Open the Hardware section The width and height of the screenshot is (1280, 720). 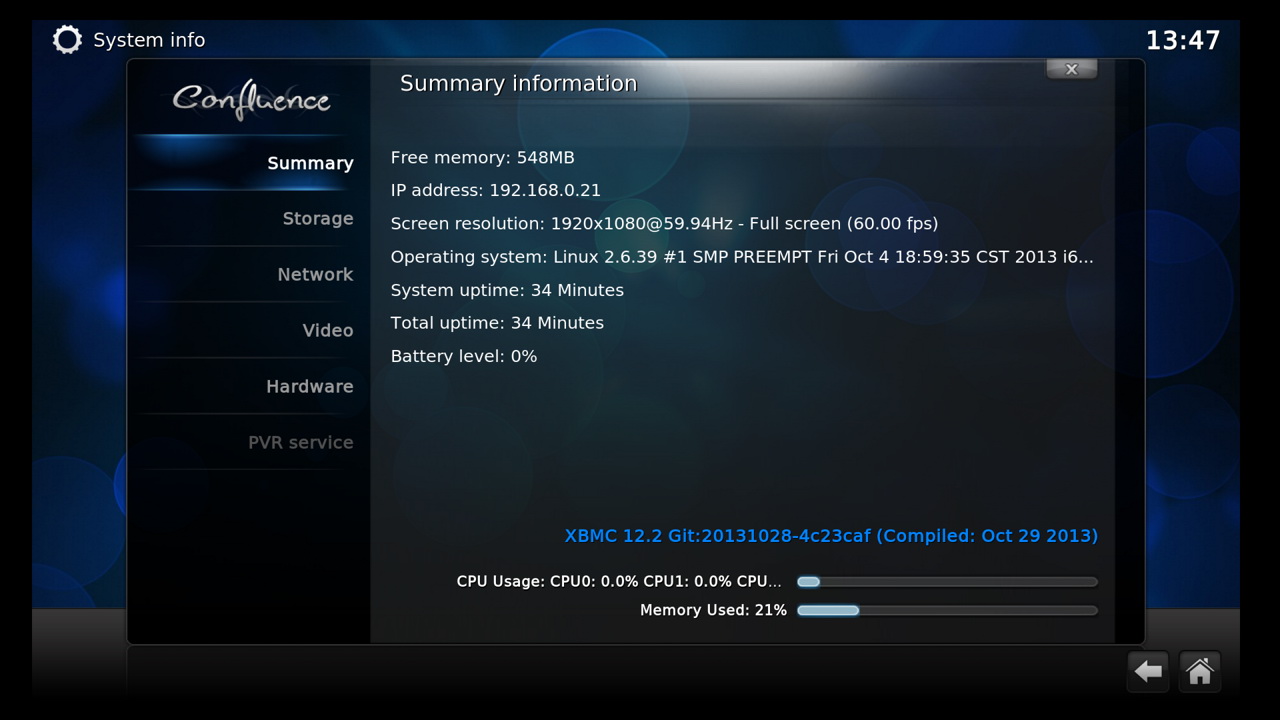pyautogui.click(x=247, y=387)
